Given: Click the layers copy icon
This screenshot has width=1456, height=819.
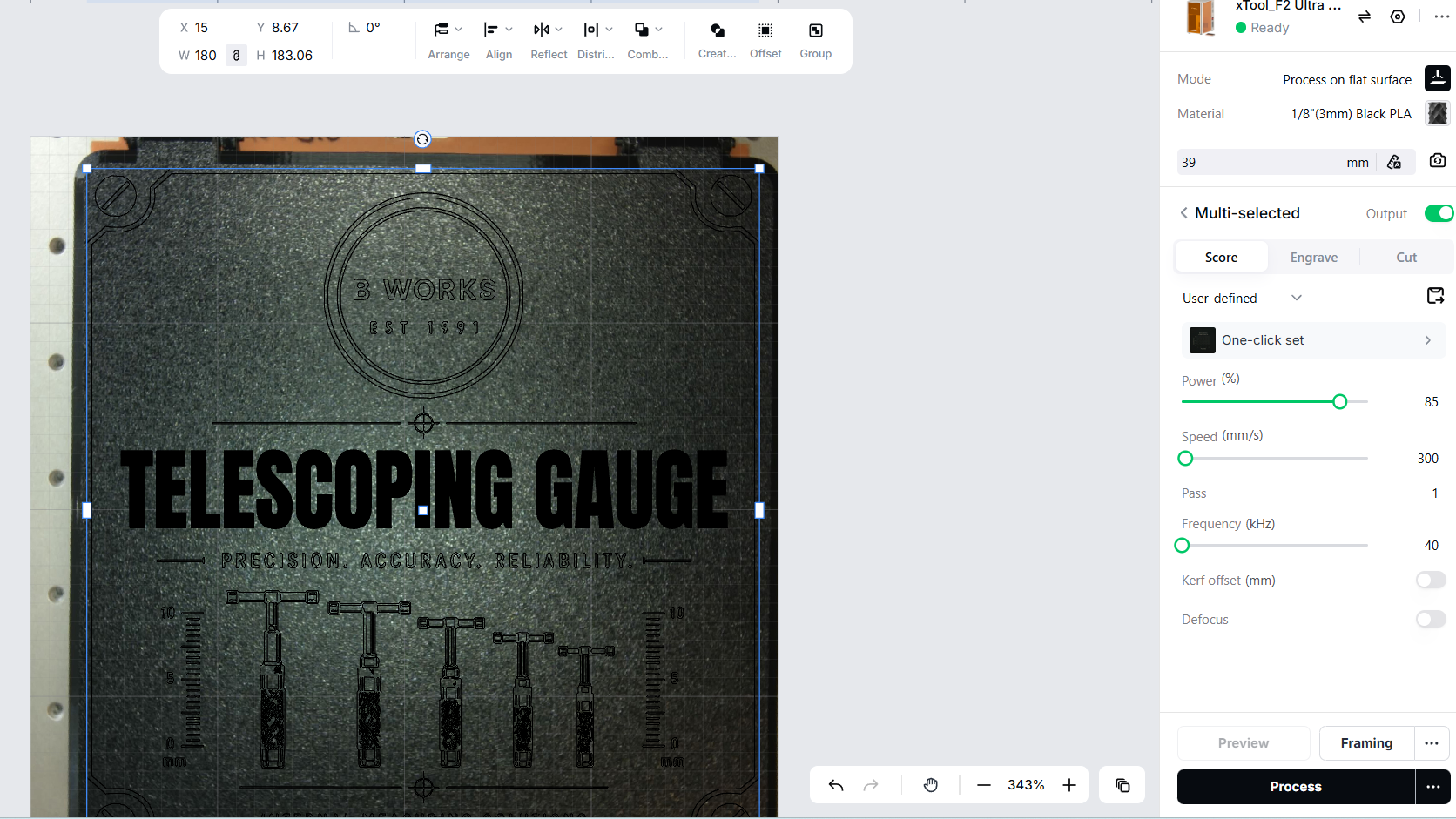Looking at the screenshot, I should 1122,785.
